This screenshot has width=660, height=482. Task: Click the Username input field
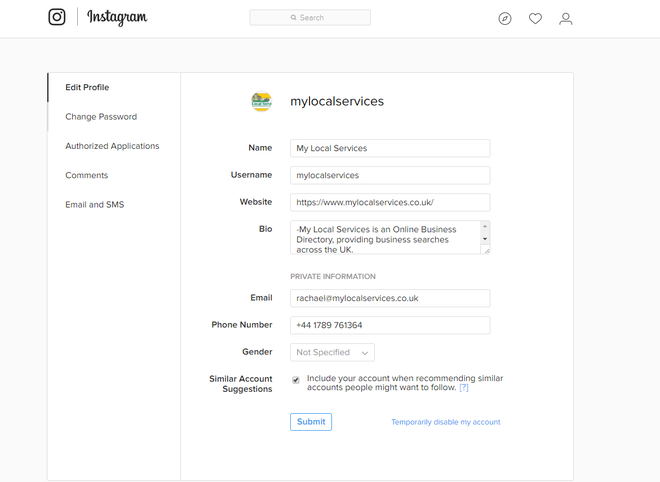[x=390, y=175]
